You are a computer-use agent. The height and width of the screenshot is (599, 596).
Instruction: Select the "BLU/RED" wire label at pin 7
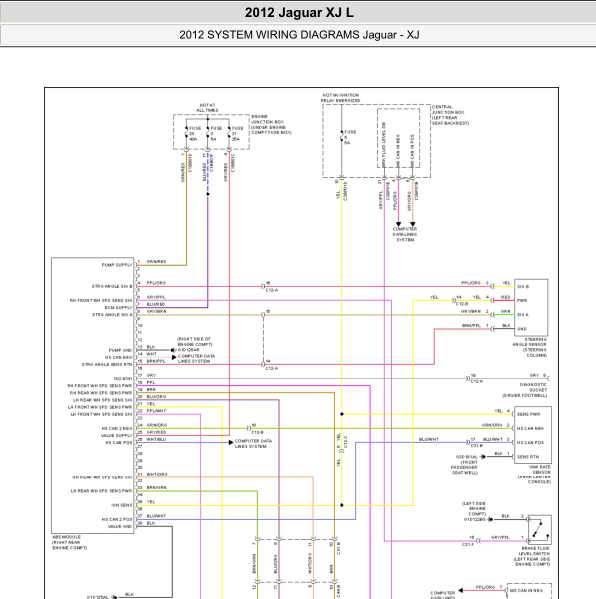coord(156,304)
